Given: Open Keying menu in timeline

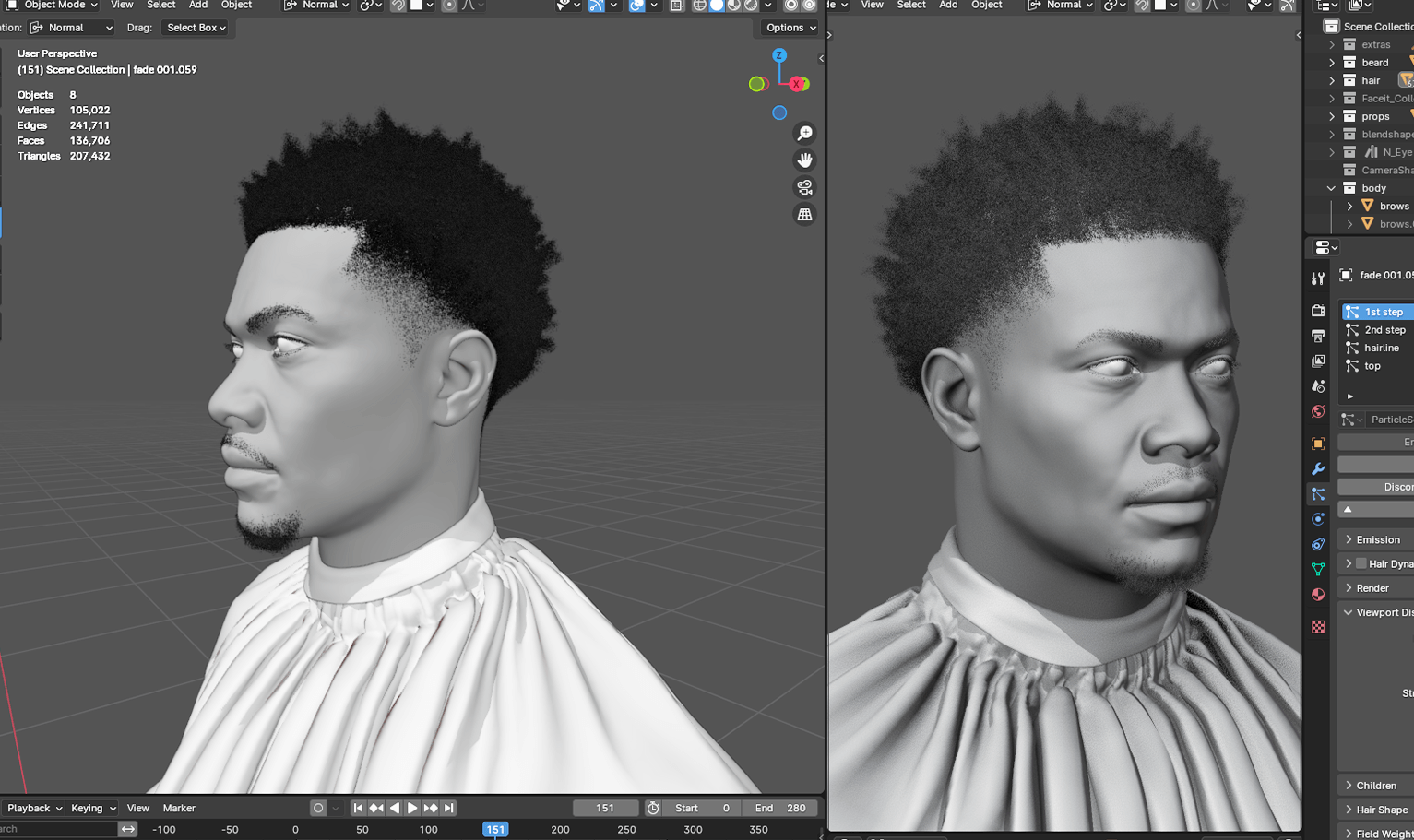Looking at the screenshot, I should click(x=92, y=808).
